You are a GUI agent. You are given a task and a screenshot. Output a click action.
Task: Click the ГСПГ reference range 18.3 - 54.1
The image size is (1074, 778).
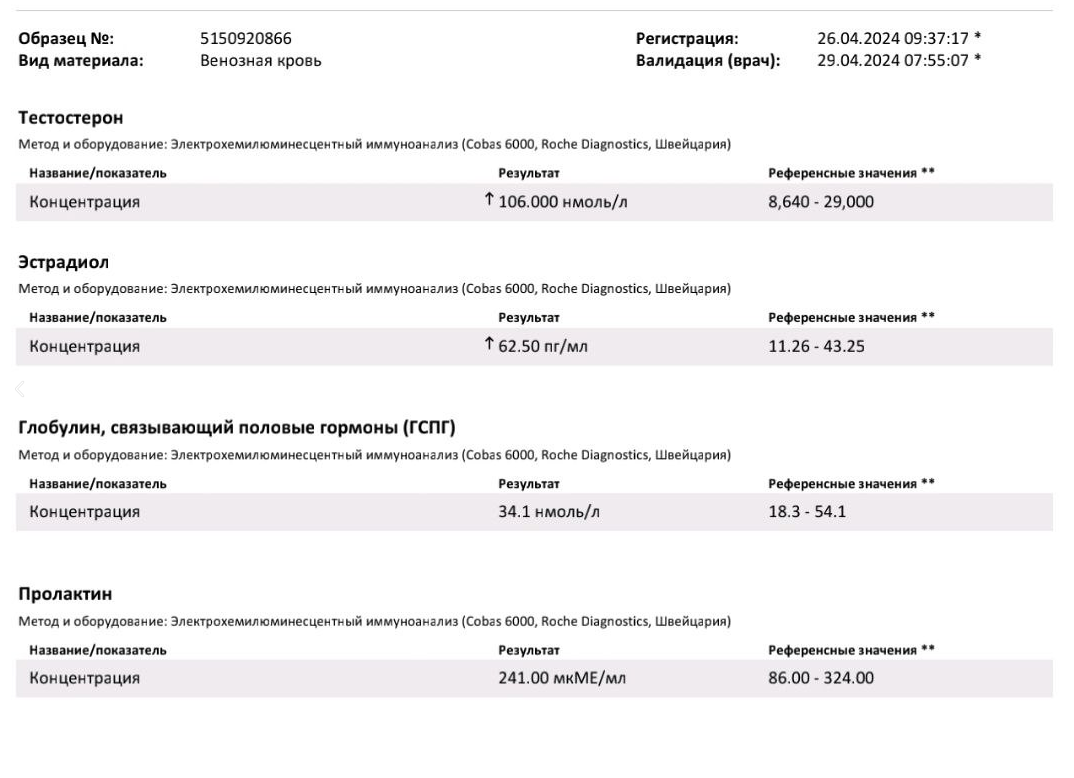[804, 512]
